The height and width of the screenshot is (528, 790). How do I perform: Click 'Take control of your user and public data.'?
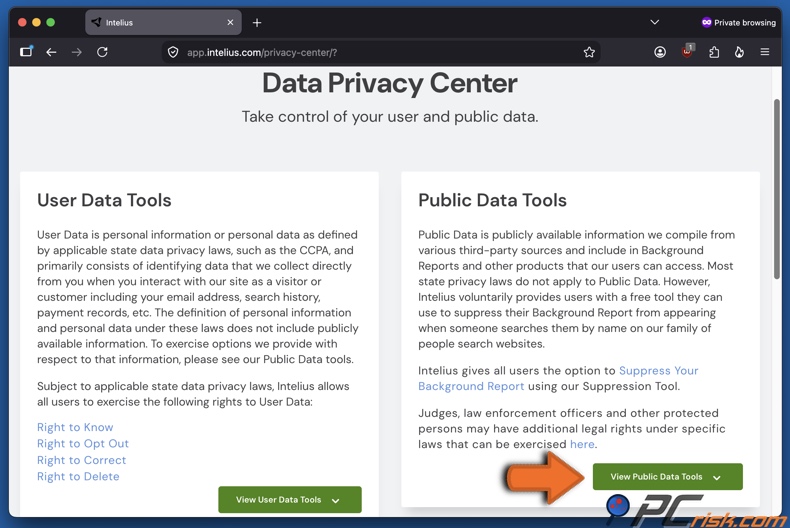(390, 117)
